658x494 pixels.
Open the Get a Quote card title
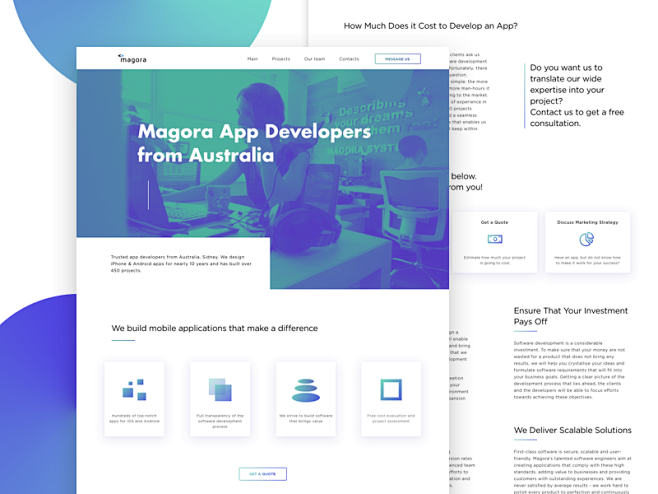coord(494,222)
